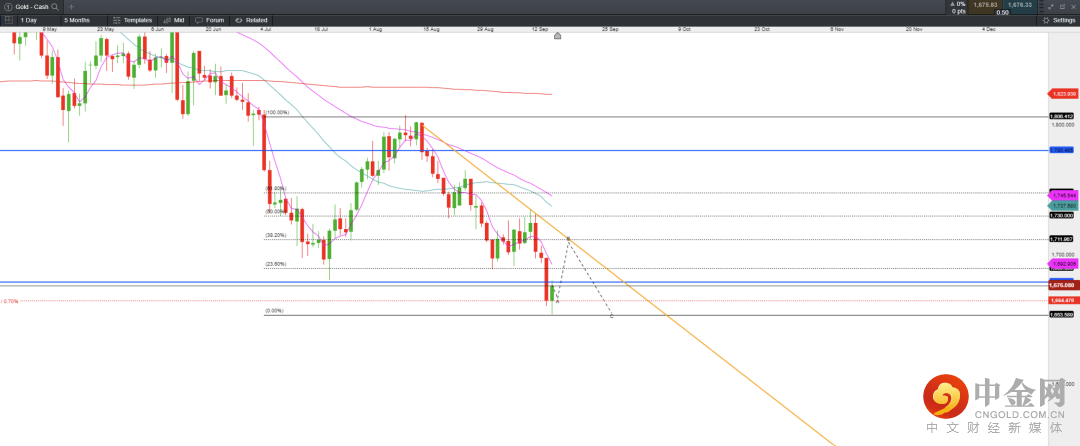This screenshot has height=446, width=1080.
Task: Add a new chart tab with plus icon
Action: [71, 6]
